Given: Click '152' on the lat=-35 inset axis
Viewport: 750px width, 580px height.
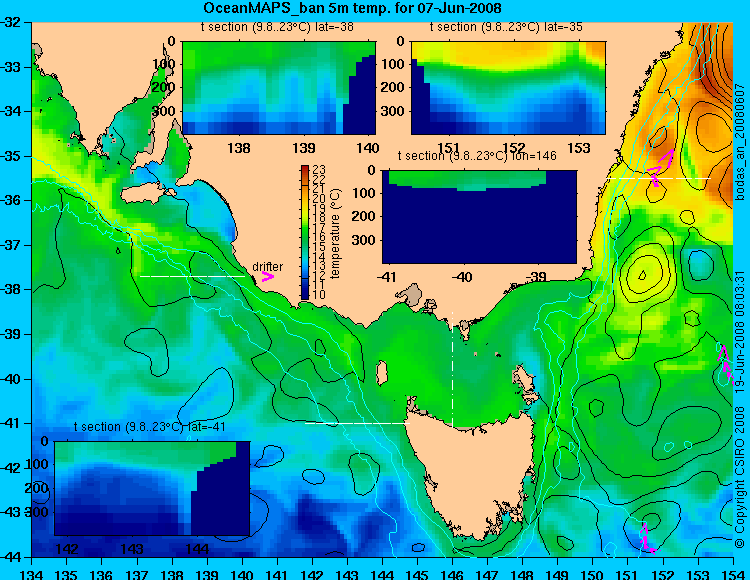Looking at the screenshot, I should point(514,148).
